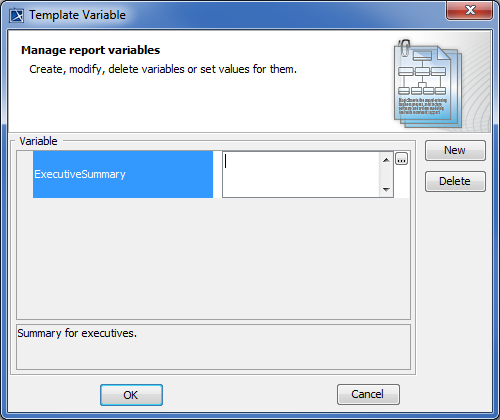
Task: Click the ellipsis button beside value field
Action: click(x=401, y=159)
